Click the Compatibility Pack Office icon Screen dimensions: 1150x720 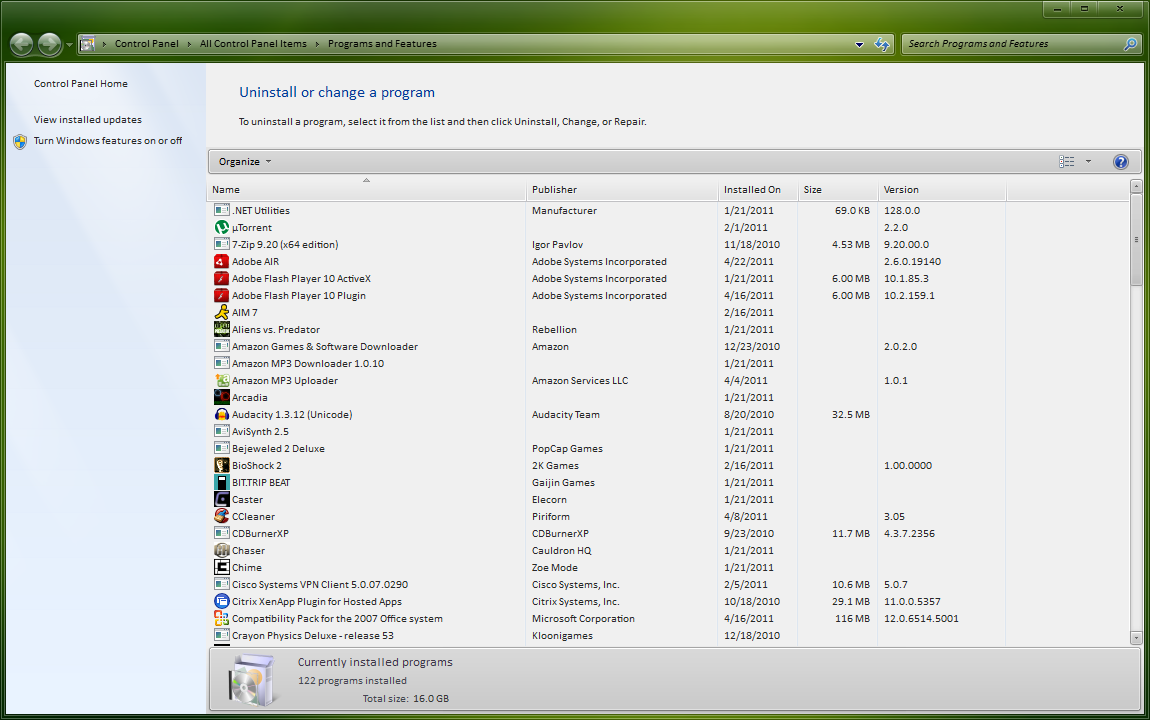[221, 619]
